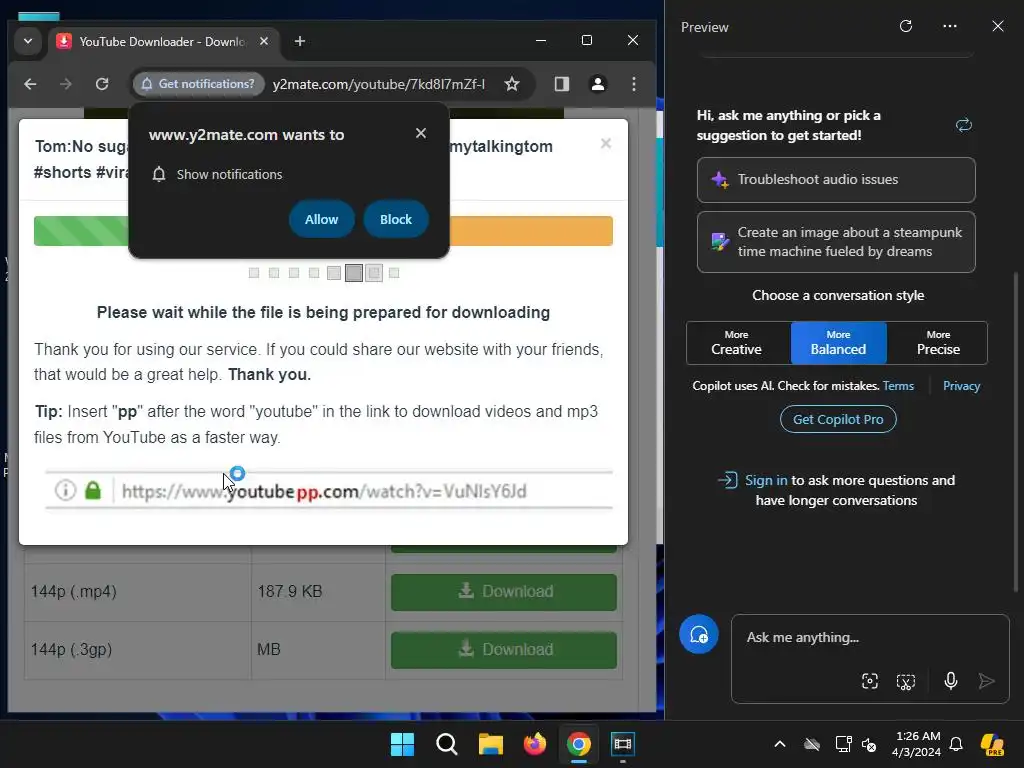
Task: Click the youtubepp.com example URL
Action: coord(324,491)
